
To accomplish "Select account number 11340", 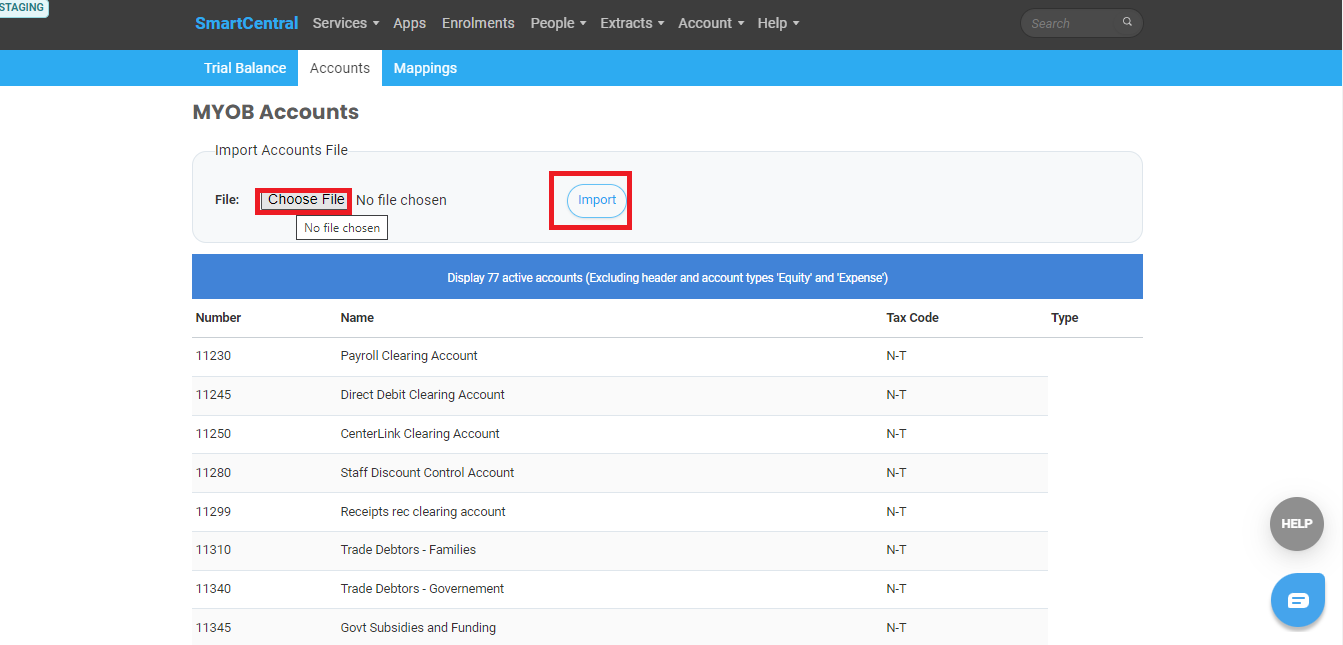I will pos(213,589).
